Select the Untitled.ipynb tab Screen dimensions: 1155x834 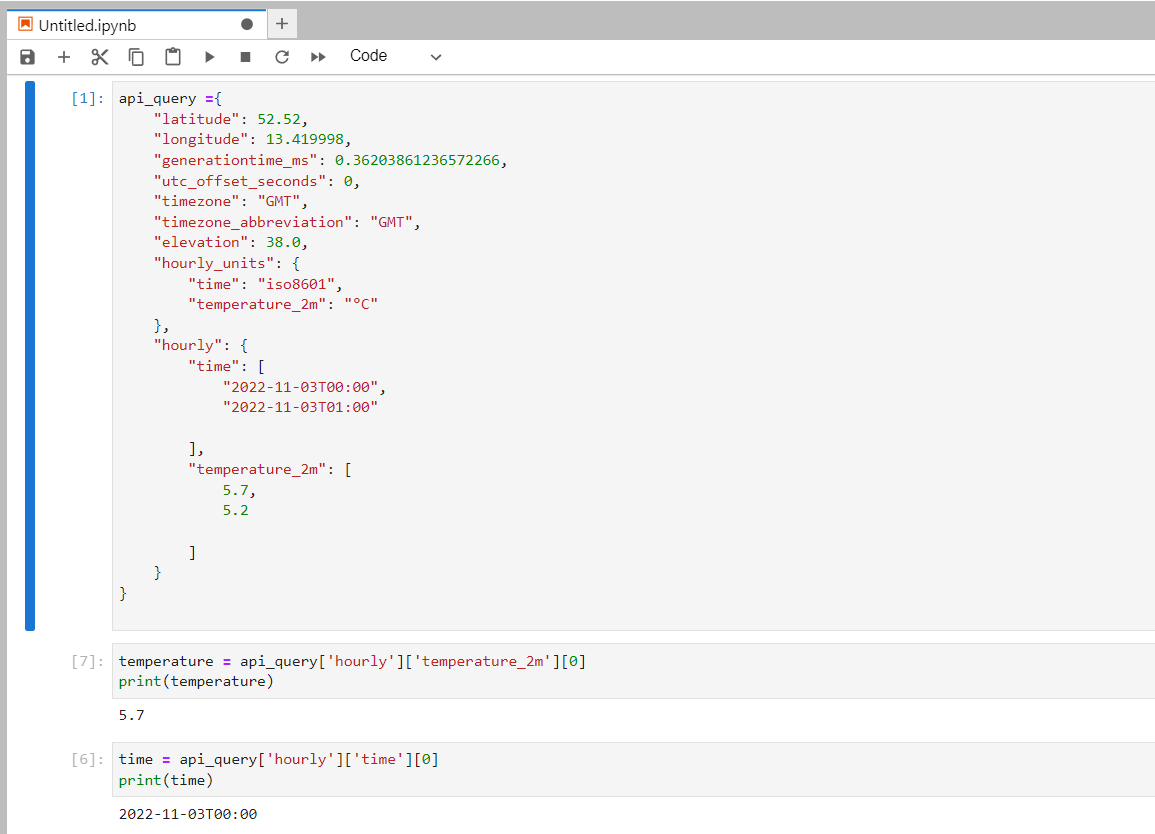[135, 25]
